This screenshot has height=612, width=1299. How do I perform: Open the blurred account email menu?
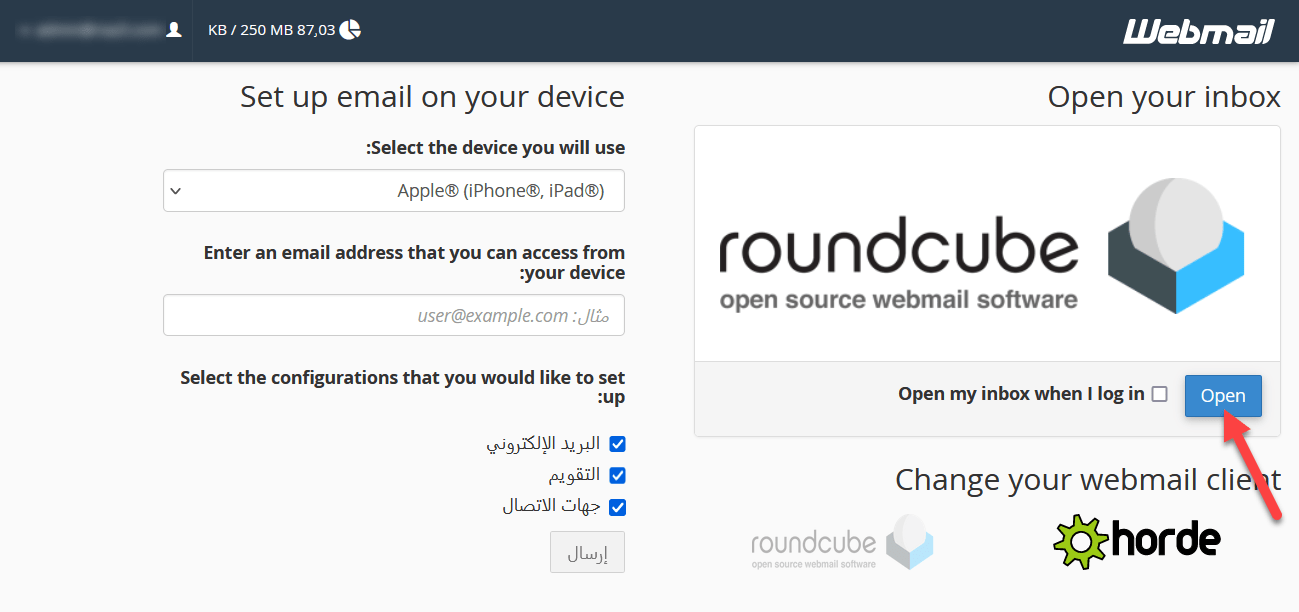97,30
